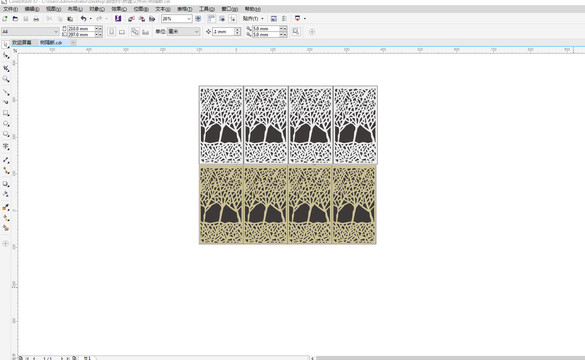Toggle show guidelines button
Image resolution: width=585 pixels, height=360 pixels.
point(232,19)
